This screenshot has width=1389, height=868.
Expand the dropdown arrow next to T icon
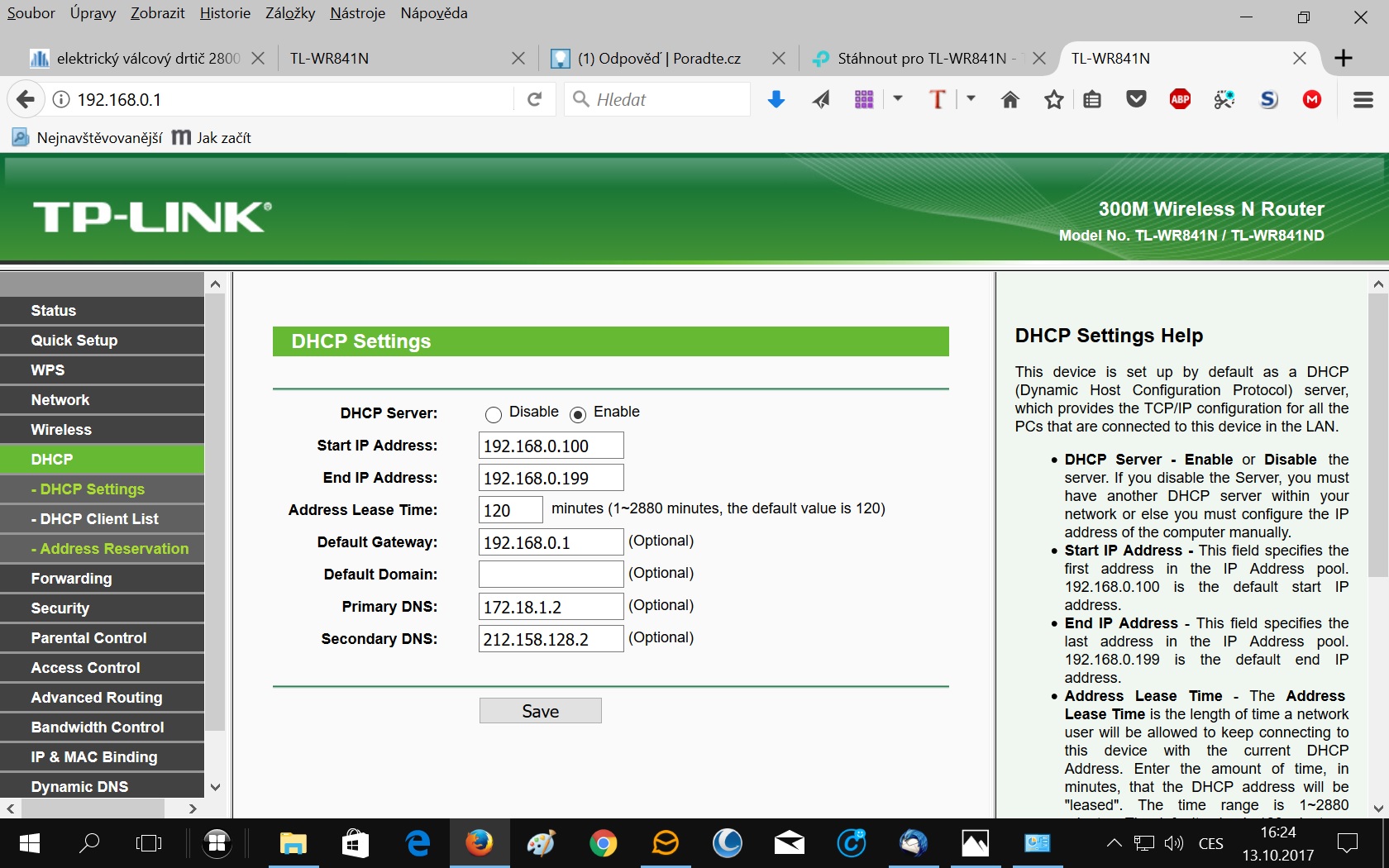971,99
